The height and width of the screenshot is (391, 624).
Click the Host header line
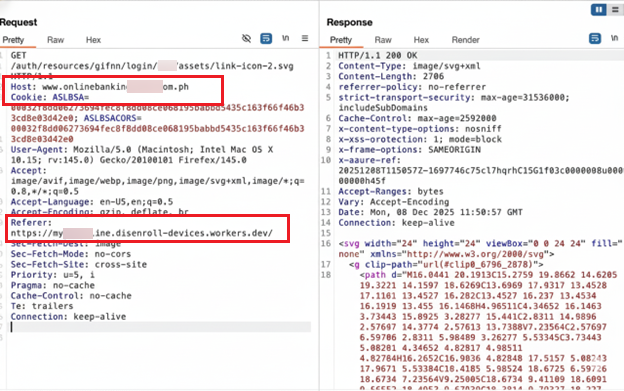[x=99, y=87]
